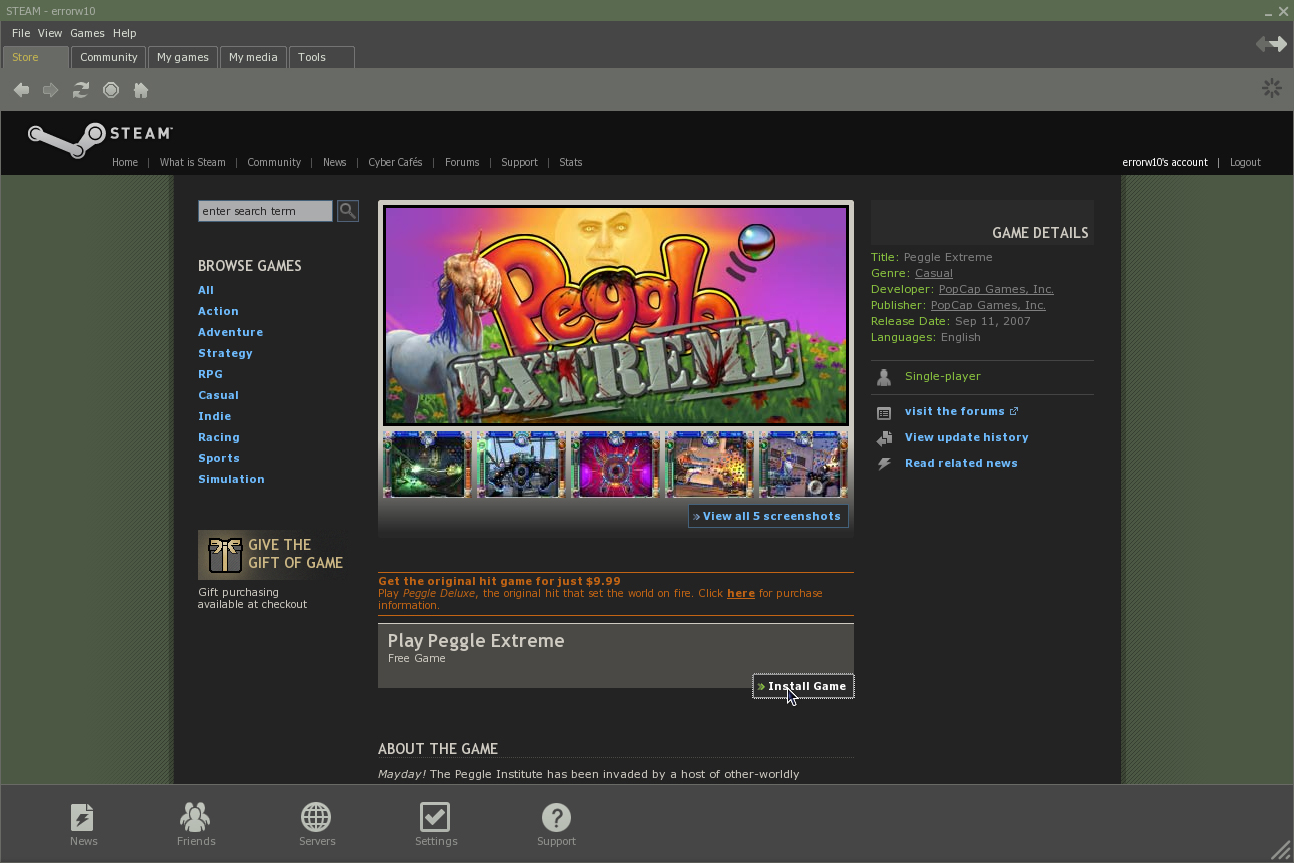Go forward with the browser forward arrow
Viewport: 1294px width, 863px height.
(50, 90)
